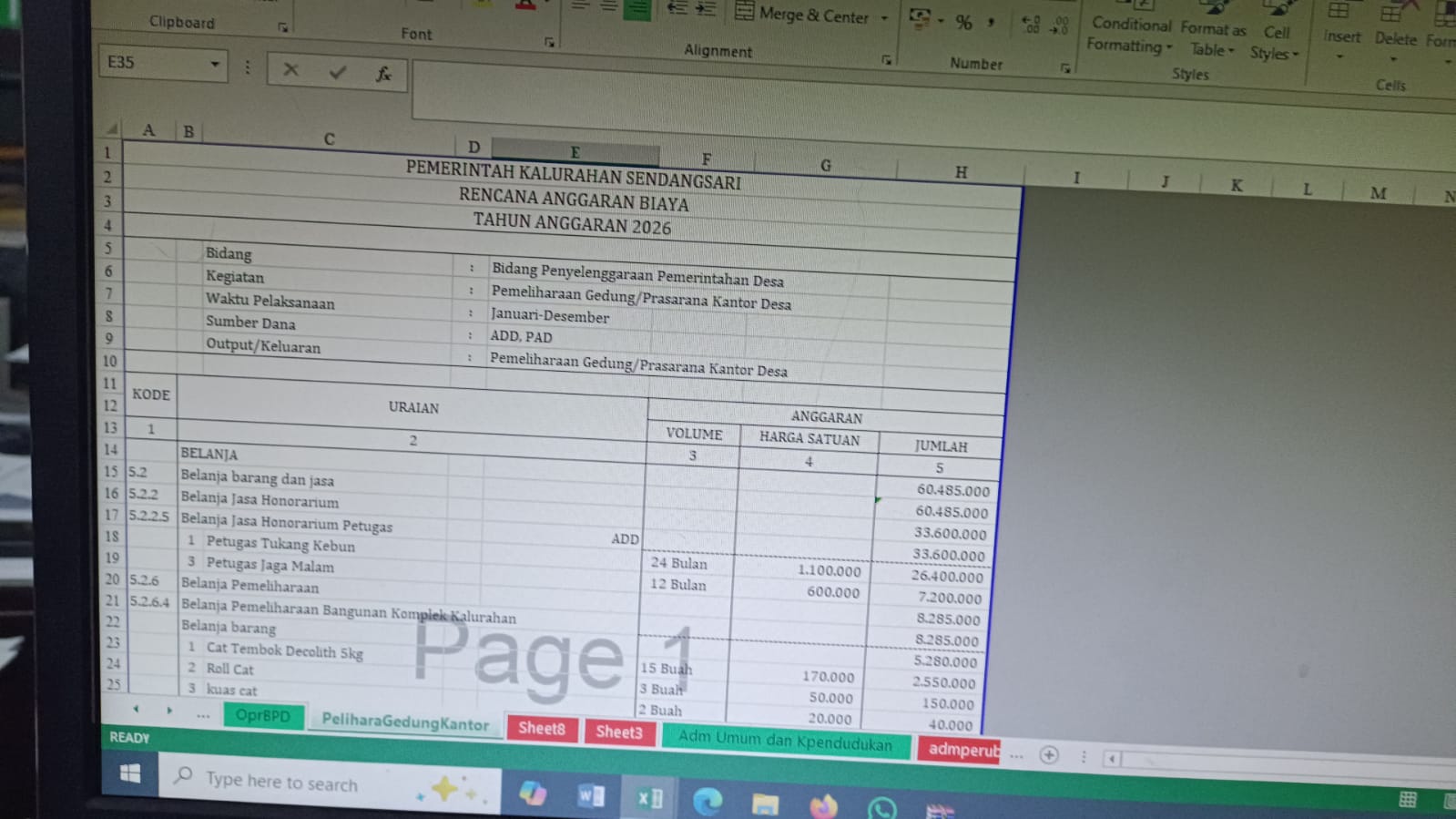
Task: Open the Cell Styles dropdown
Action: [x=1275, y=42]
